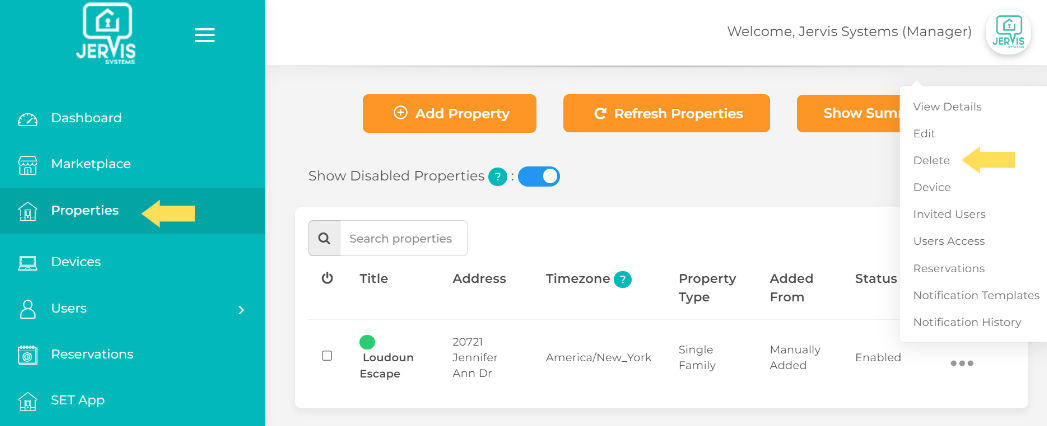Click the Dashboard gauge icon in sidebar

click(28, 119)
